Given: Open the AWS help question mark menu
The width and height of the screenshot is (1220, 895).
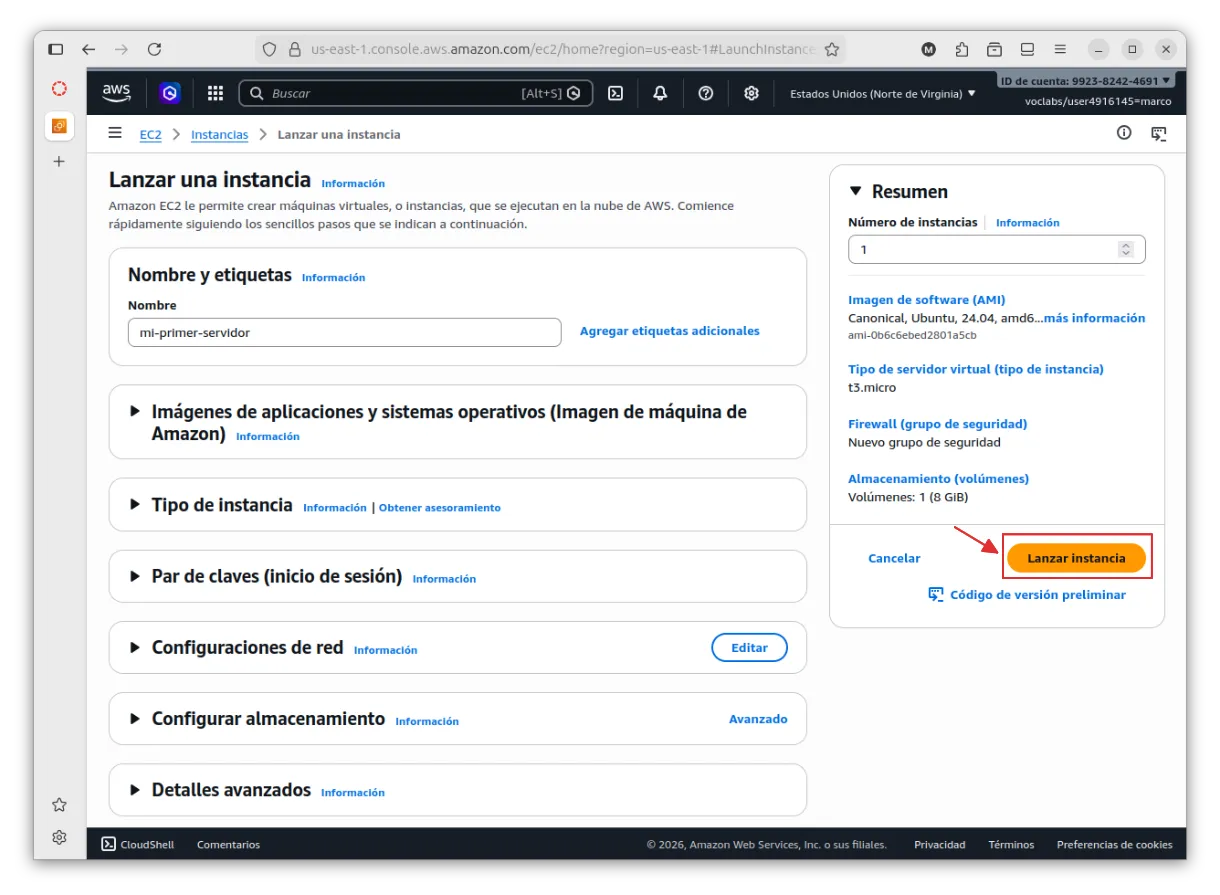Looking at the screenshot, I should tap(706, 93).
